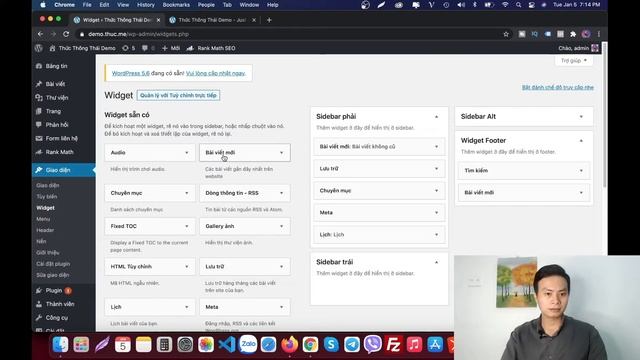Expand Sidebar Alt panel
This screenshot has height=360, width=640.
click(581, 117)
